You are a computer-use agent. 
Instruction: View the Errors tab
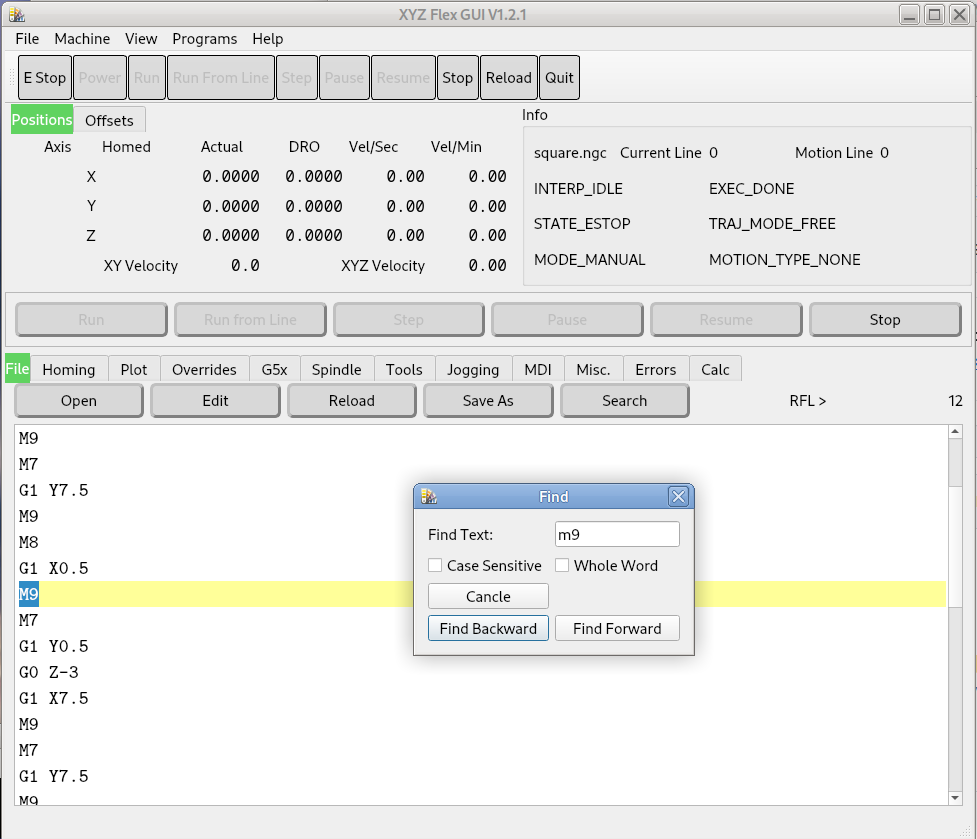point(656,369)
